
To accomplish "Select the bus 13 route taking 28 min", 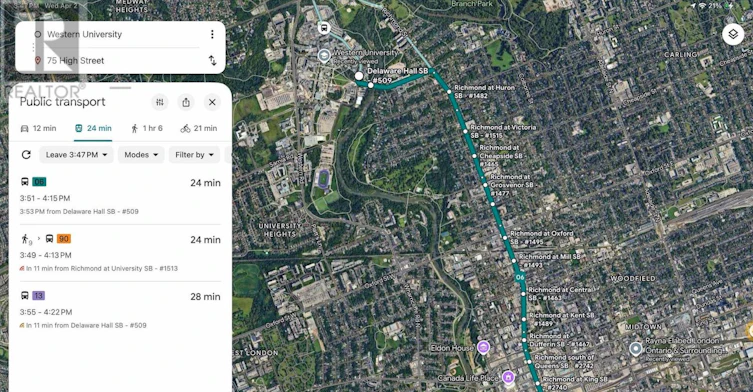I will coord(120,310).
